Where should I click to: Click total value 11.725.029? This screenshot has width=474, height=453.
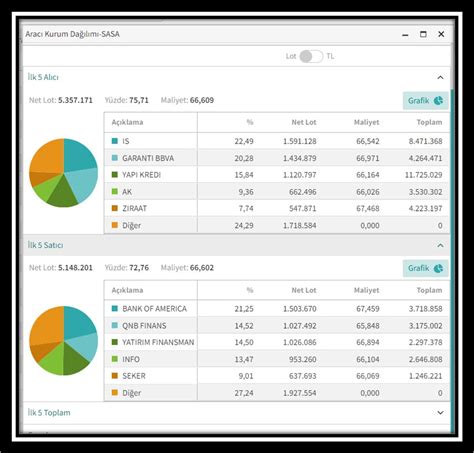pyautogui.click(x=424, y=175)
